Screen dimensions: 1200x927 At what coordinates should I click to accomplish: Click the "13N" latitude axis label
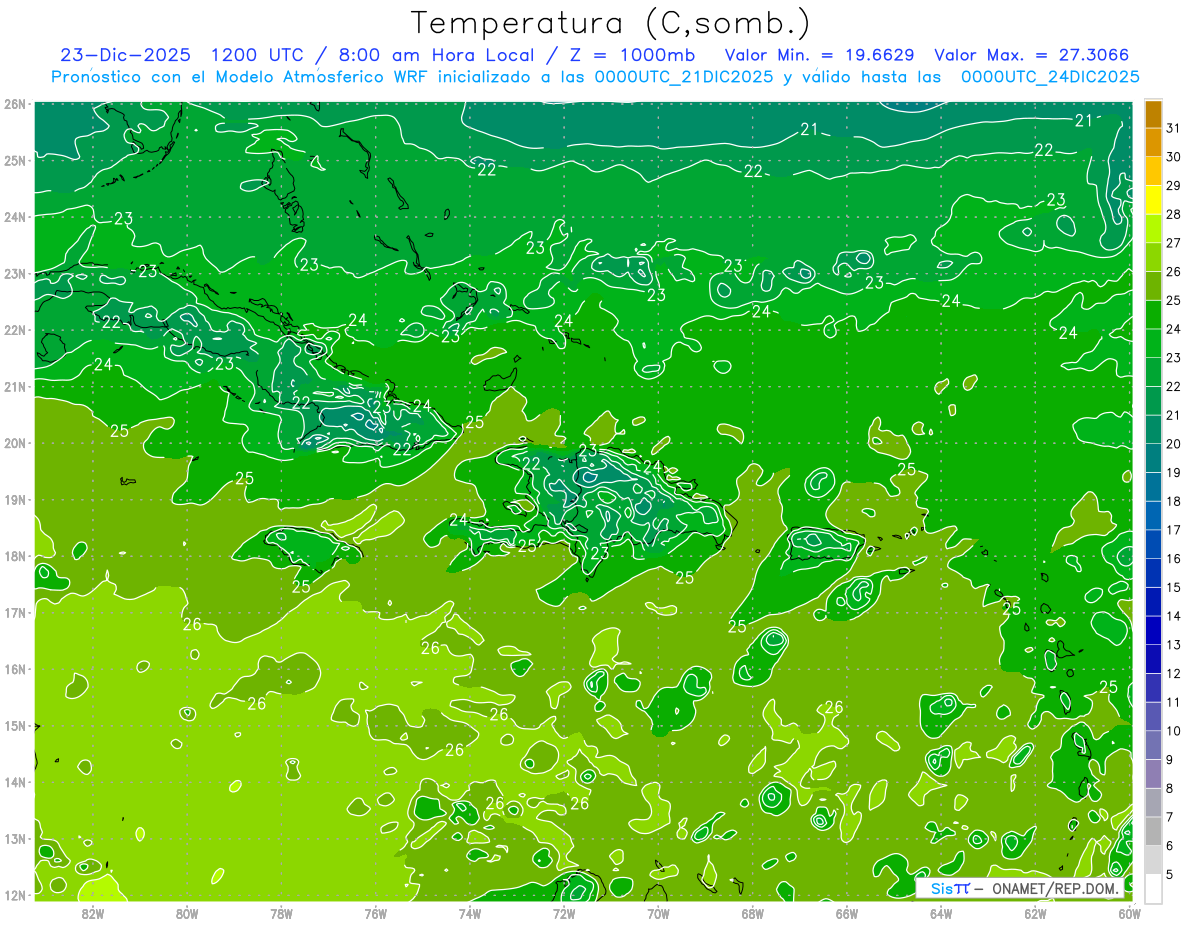[16, 839]
